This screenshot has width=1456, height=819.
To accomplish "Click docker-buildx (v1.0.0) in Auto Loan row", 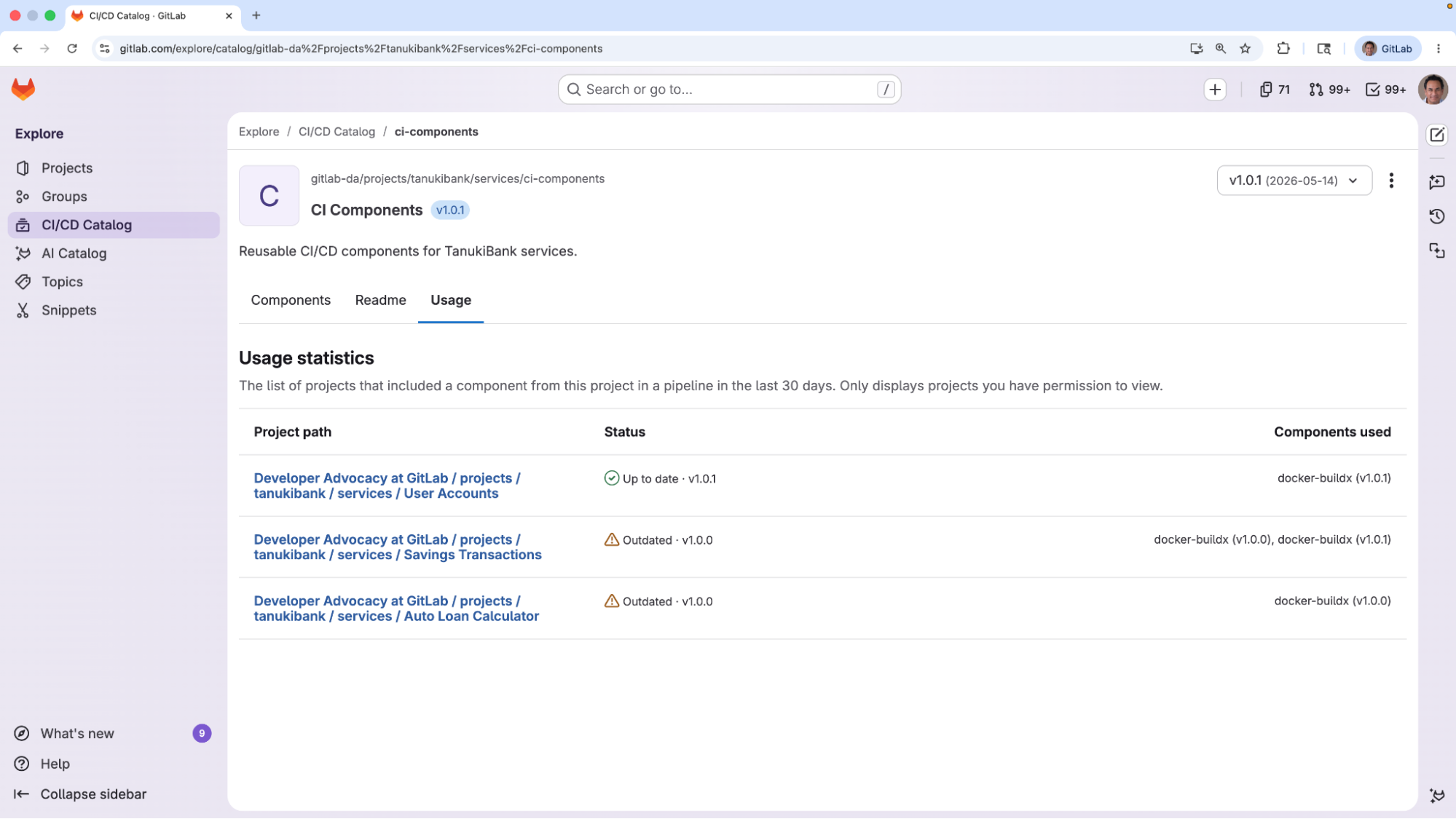I will tap(1332, 601).
